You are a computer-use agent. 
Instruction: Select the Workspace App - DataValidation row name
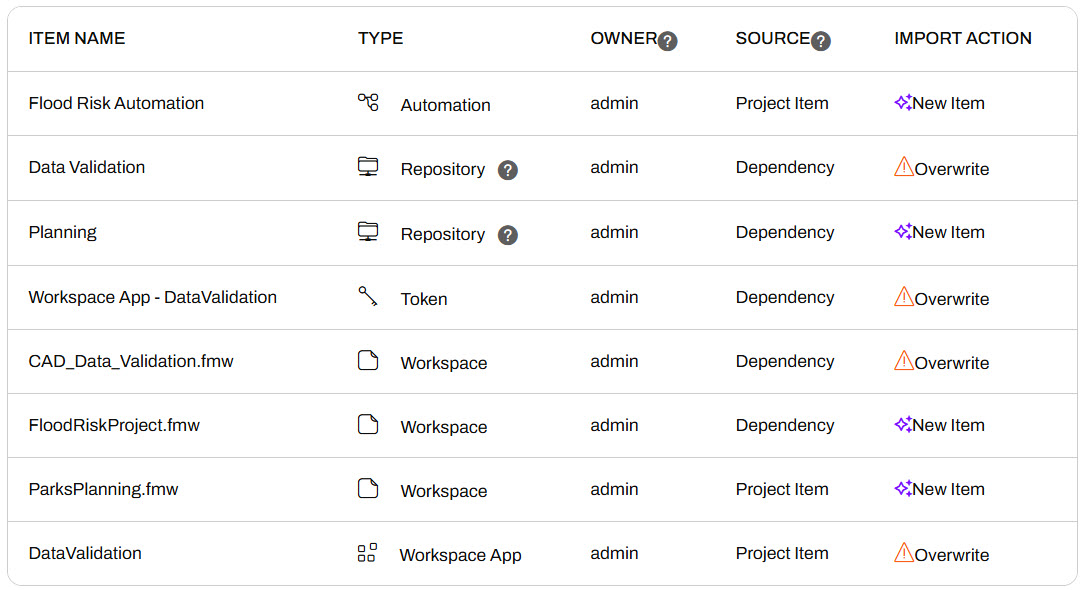(153, 297)
